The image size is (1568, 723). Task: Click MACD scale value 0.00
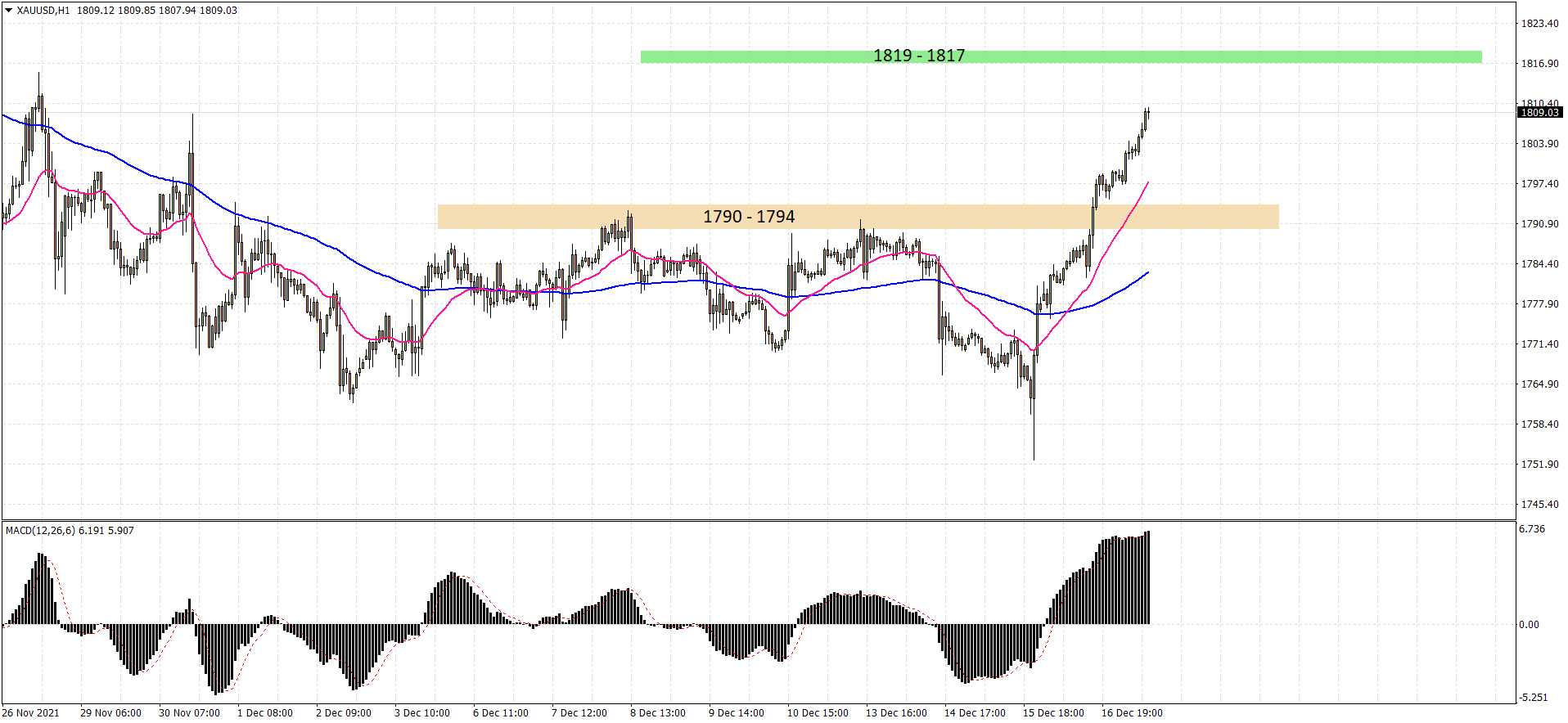1529,625
